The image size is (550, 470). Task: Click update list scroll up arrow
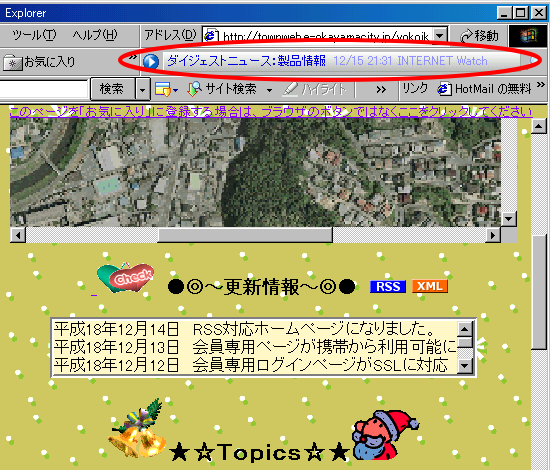pyautogui.click(x=465, y=329)
